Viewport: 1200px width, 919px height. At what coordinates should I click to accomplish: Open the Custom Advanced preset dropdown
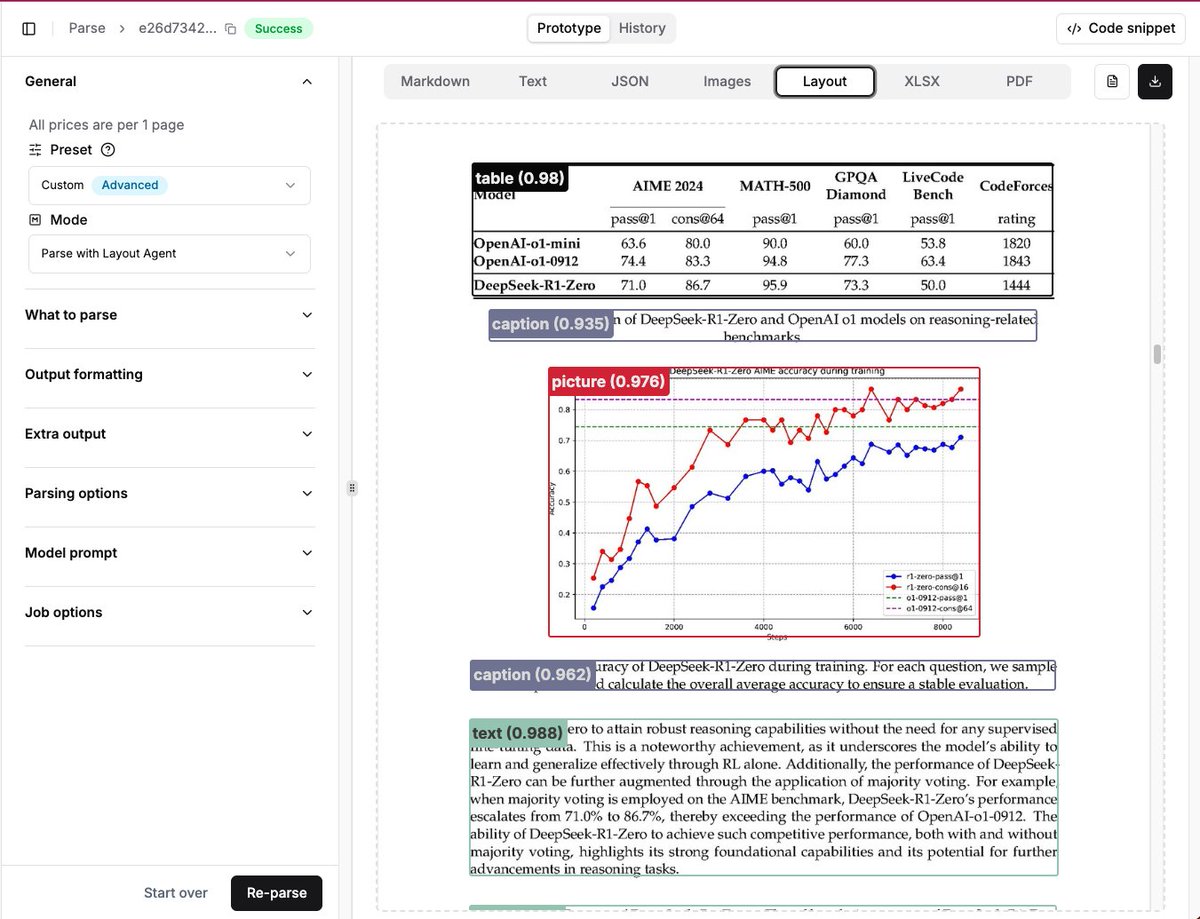169,185
